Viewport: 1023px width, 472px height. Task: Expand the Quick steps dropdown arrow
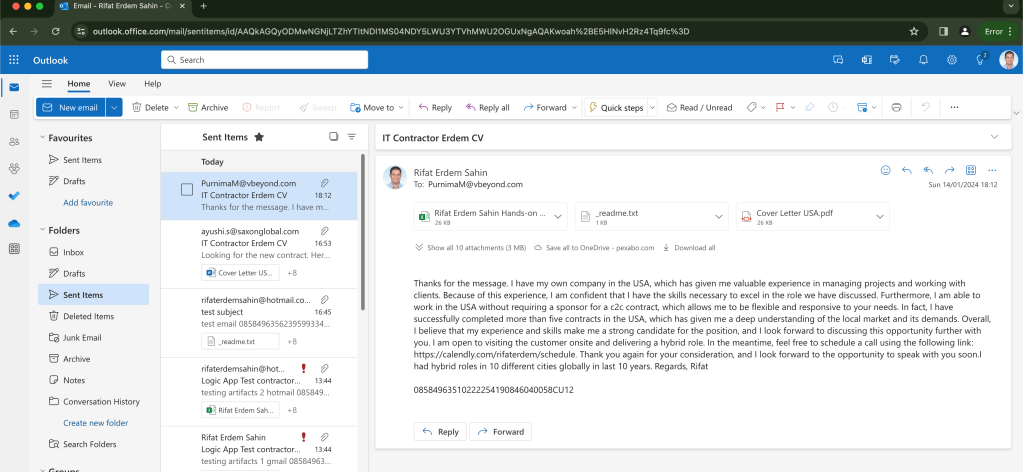tap(652, 108)
